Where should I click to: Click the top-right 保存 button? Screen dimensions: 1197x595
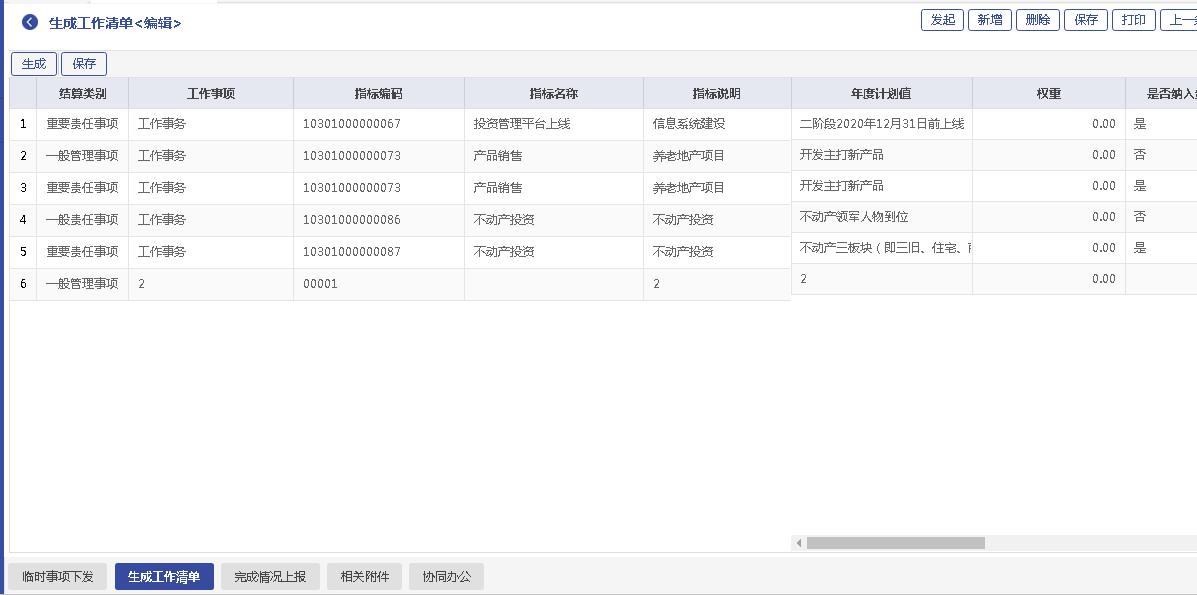click(1086, 20)
